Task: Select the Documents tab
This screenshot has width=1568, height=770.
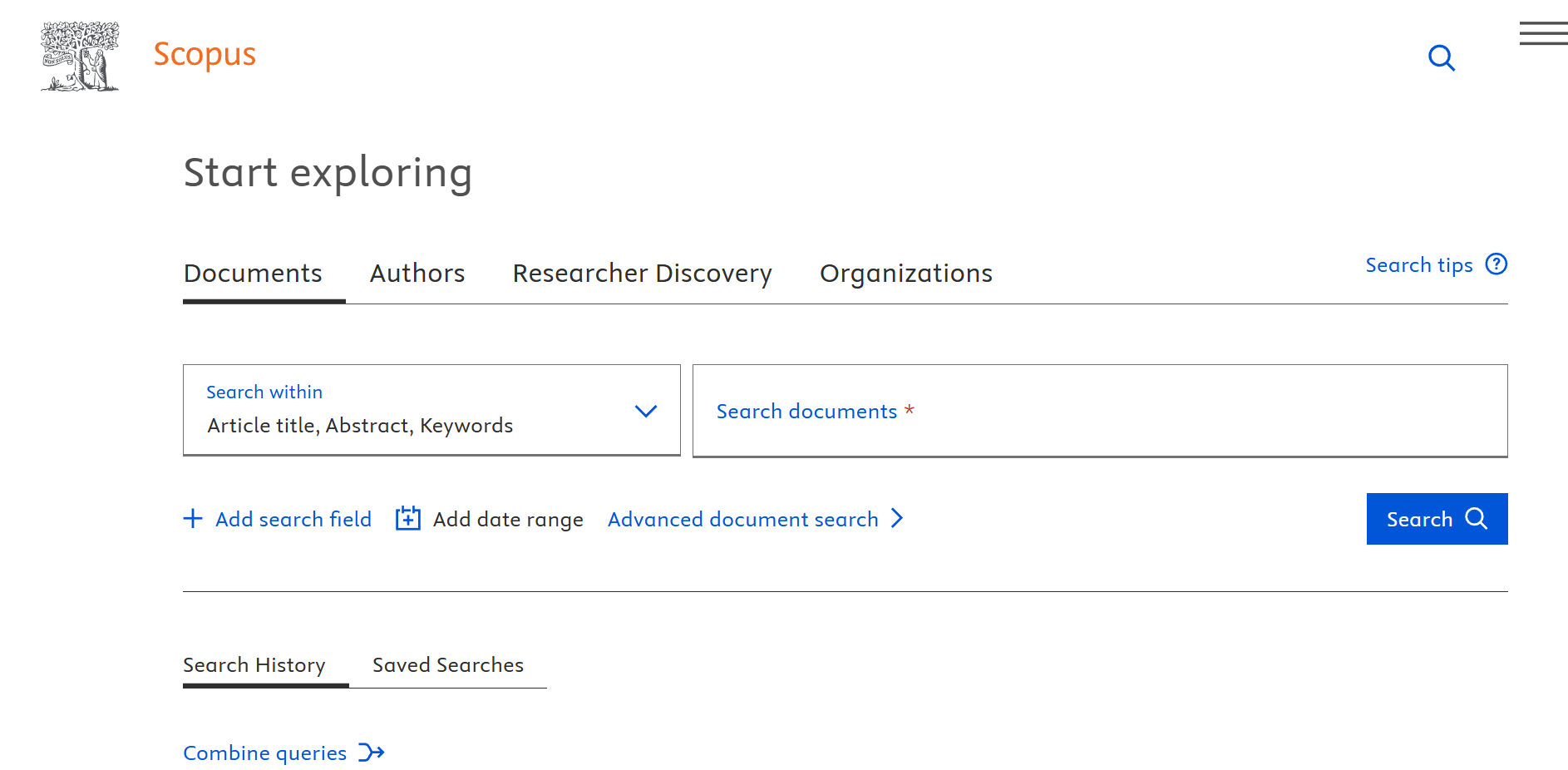Action: pos(253,274)
